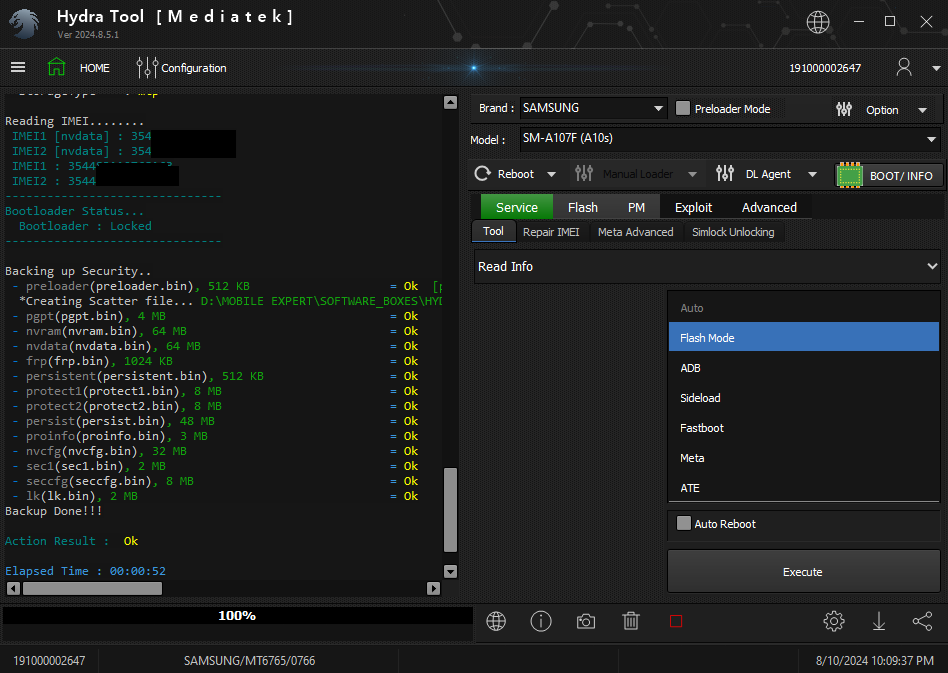The width and height of the screenshot is (948, 673).
Task: Select Auto in the mode list
Action: [x=804, y=308]
